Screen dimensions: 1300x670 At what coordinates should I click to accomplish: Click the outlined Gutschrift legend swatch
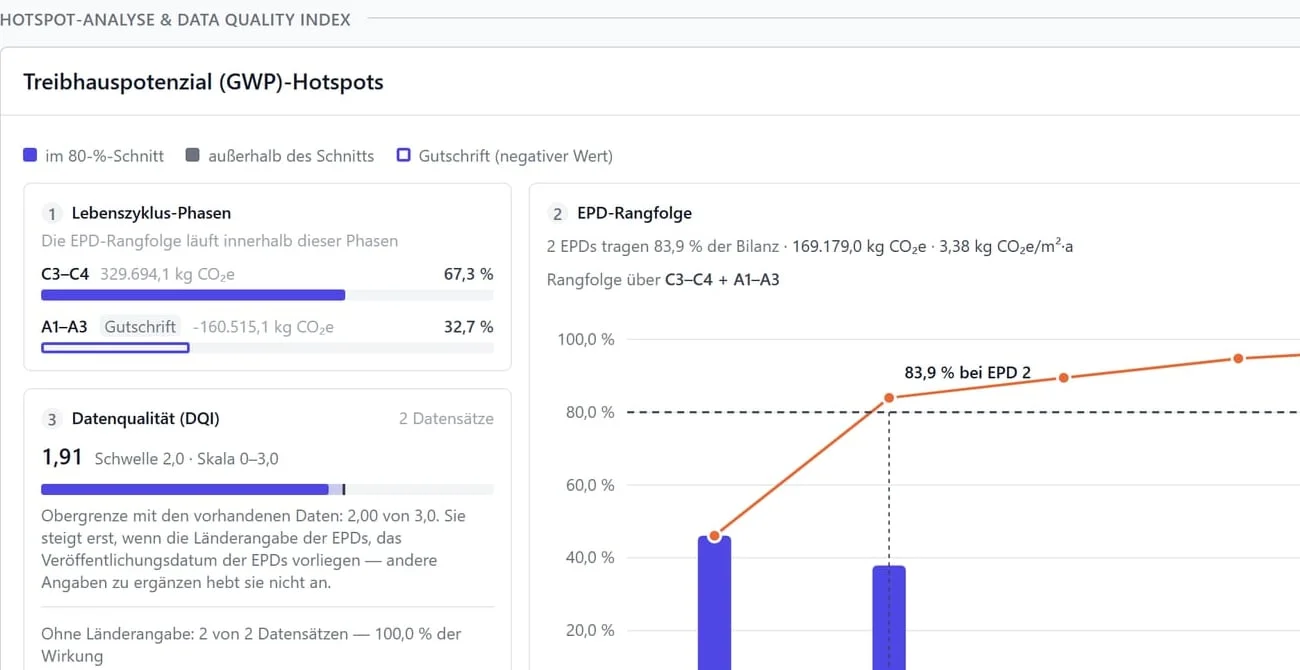(x=404, y=155)
